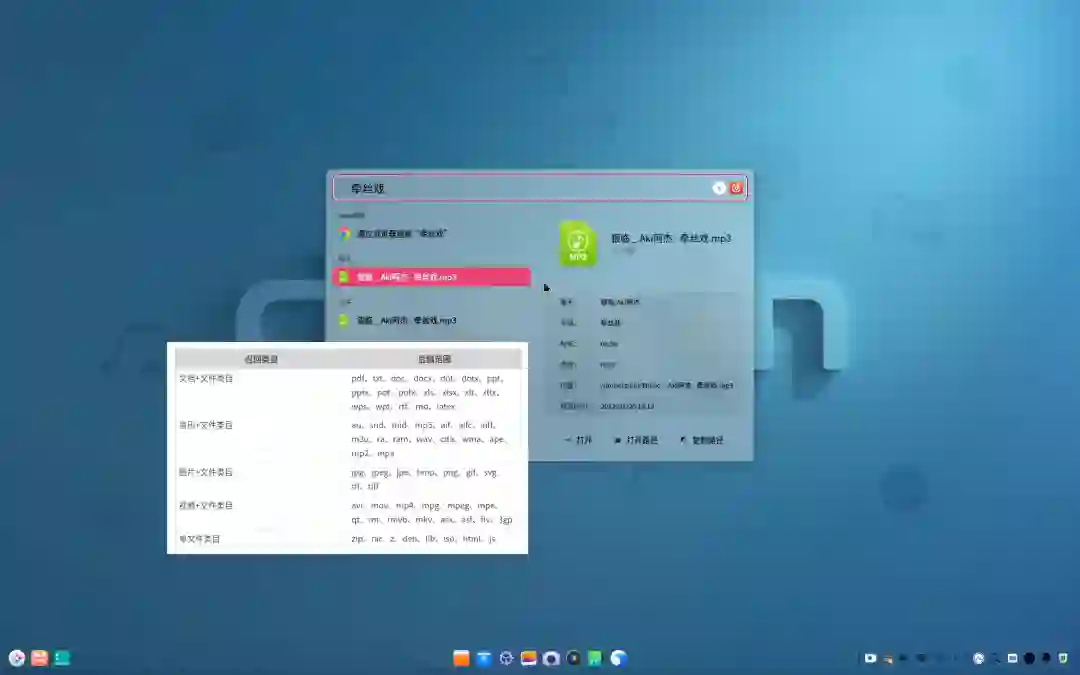
Task: Click the white camera-like tray icon
Action: pyautogui.click(x=871, y=658)
